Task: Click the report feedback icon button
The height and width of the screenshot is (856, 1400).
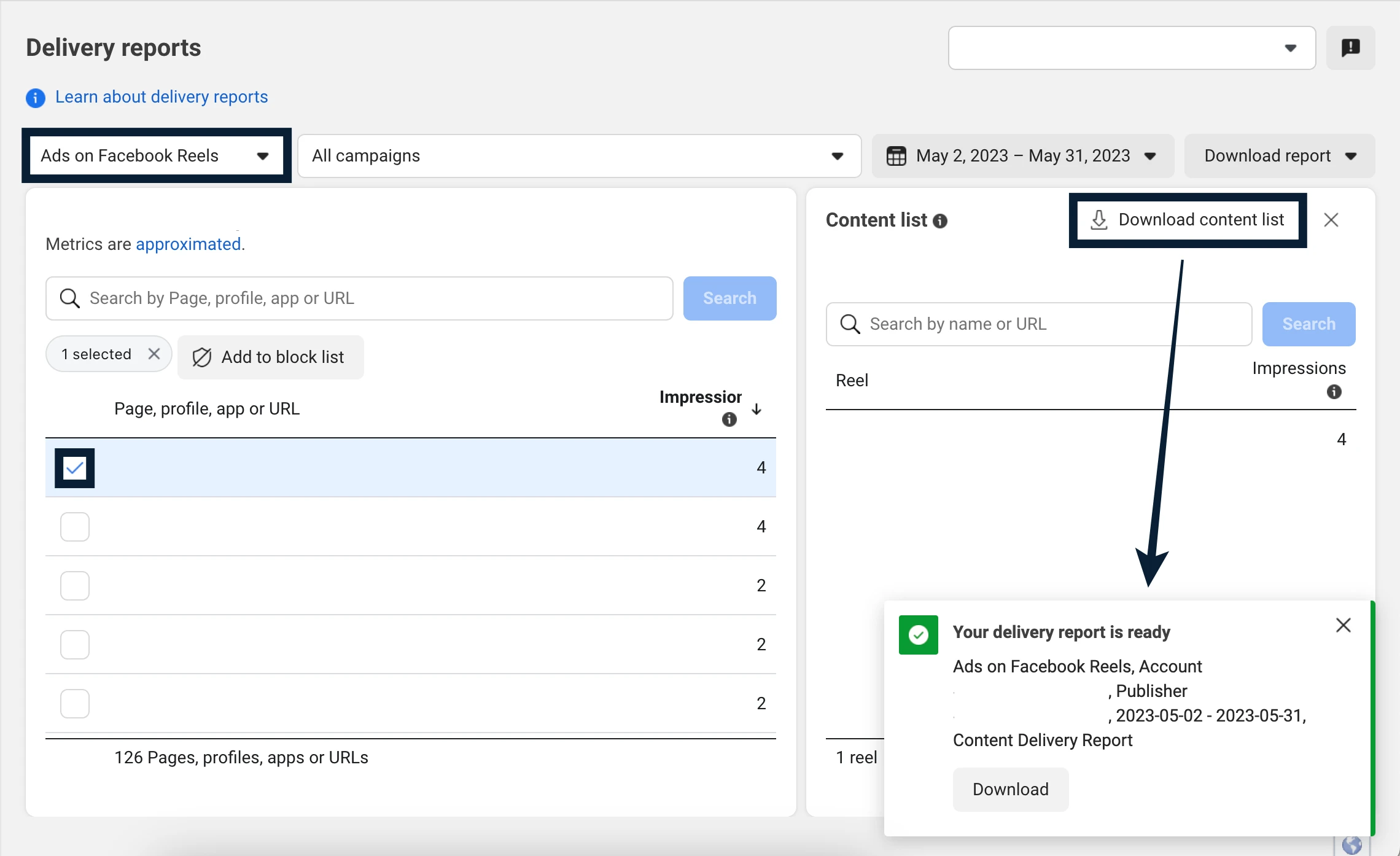Action: point(1350,48)
